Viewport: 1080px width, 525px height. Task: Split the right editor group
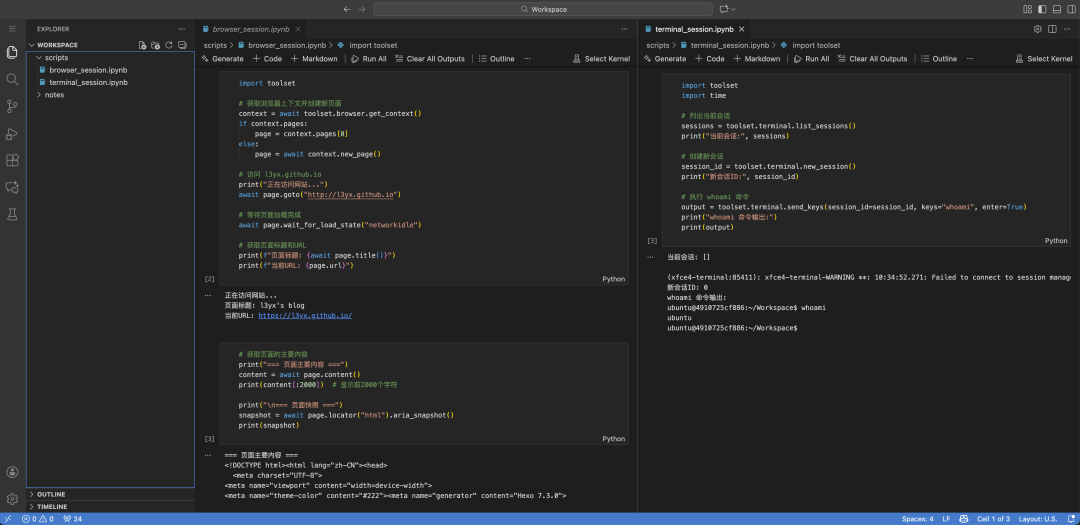1051,29
